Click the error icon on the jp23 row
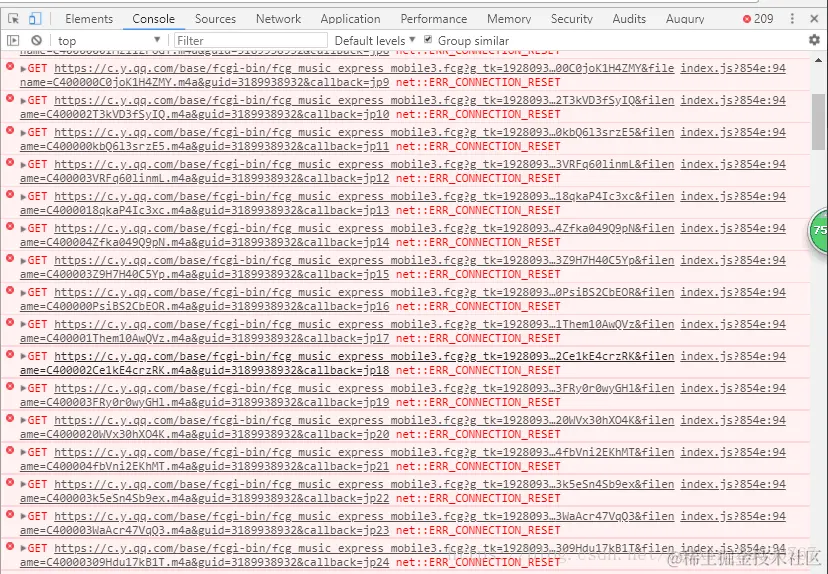Screen dimensions: 828x574 (x=10, y=514)
